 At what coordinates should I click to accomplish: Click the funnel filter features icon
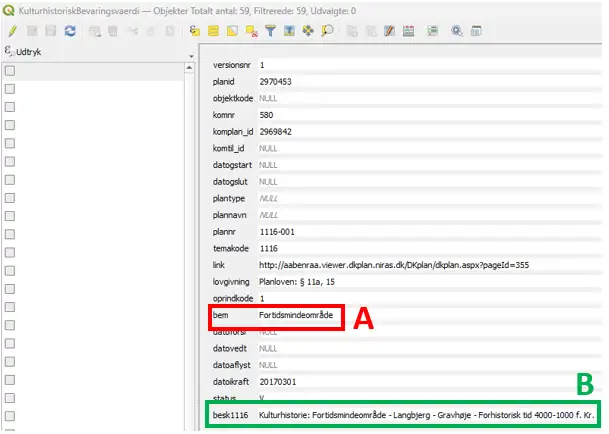[270, 31]
